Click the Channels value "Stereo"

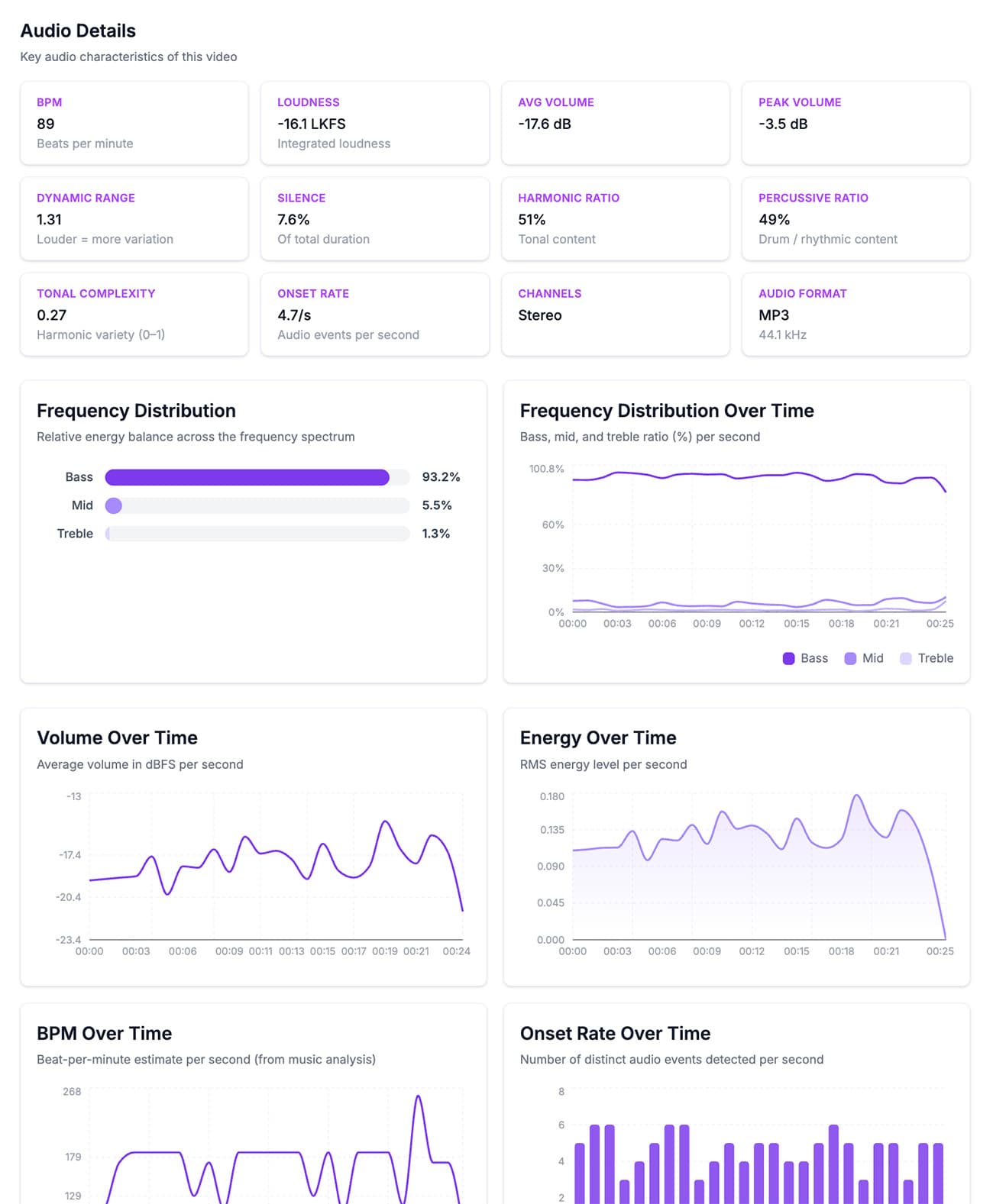click(540, 315)
